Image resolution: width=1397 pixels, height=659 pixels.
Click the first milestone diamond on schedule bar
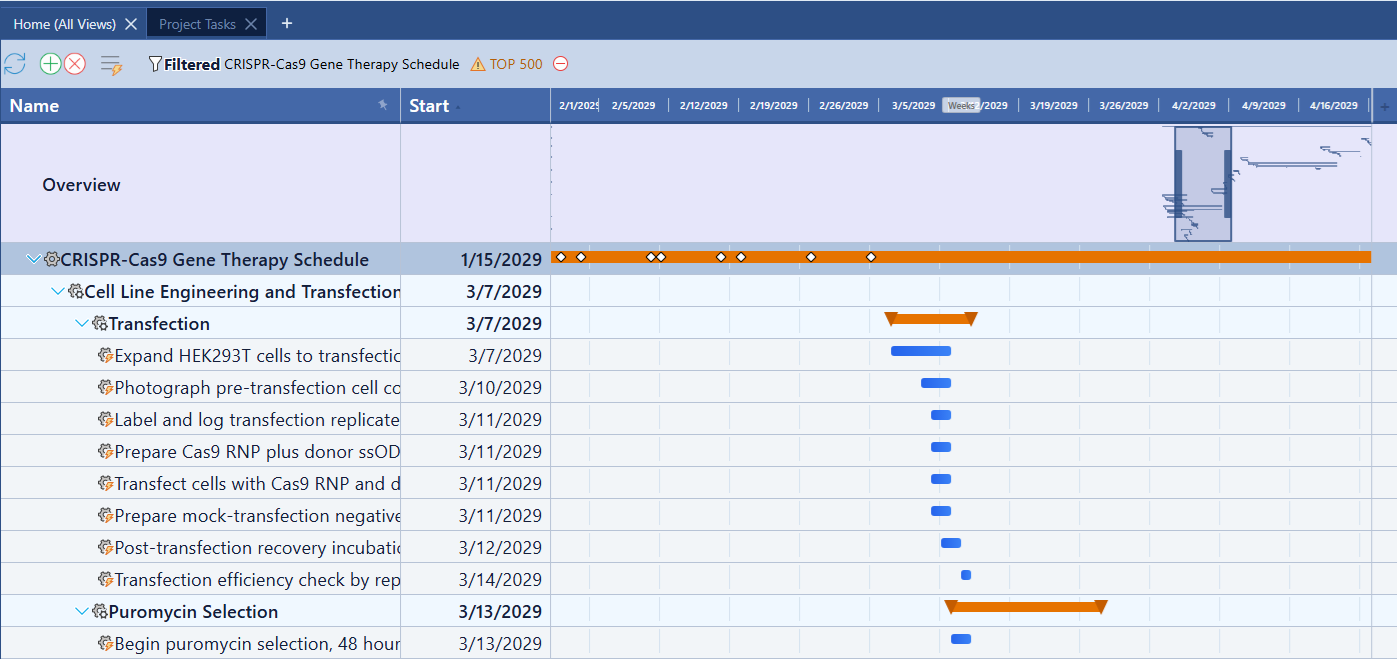[x=560, y=257]
